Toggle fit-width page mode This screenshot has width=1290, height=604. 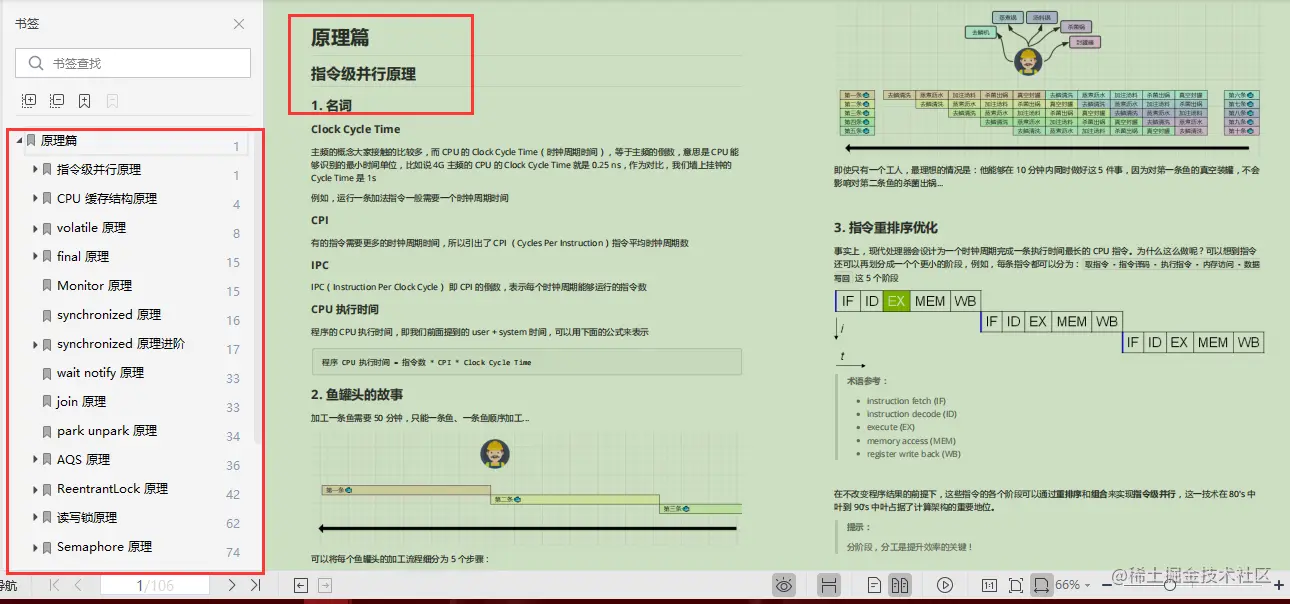pos(1042,584)
